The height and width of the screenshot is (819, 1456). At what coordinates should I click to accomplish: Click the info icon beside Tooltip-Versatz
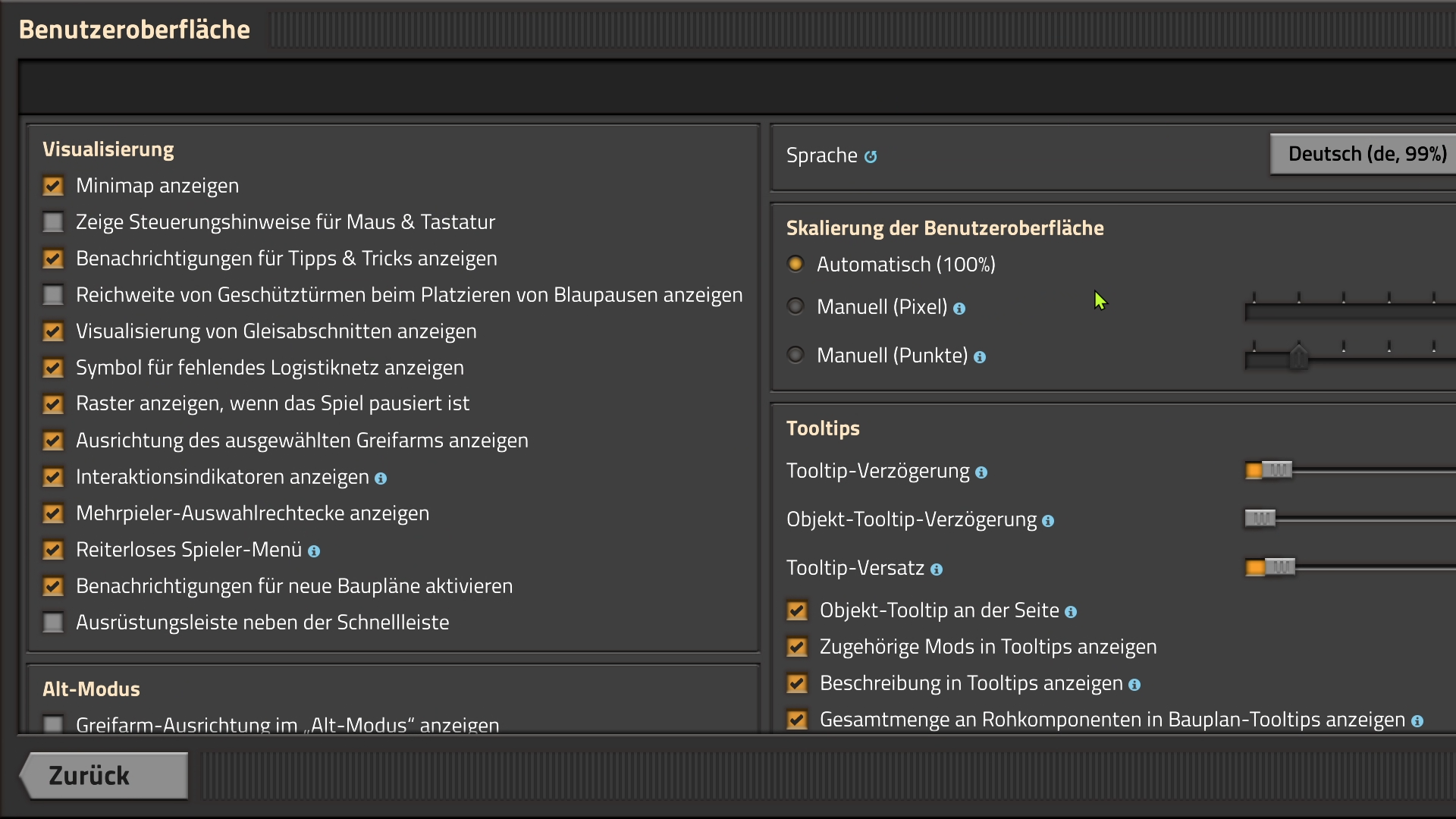pyautogui.click(x=937, y=570)
